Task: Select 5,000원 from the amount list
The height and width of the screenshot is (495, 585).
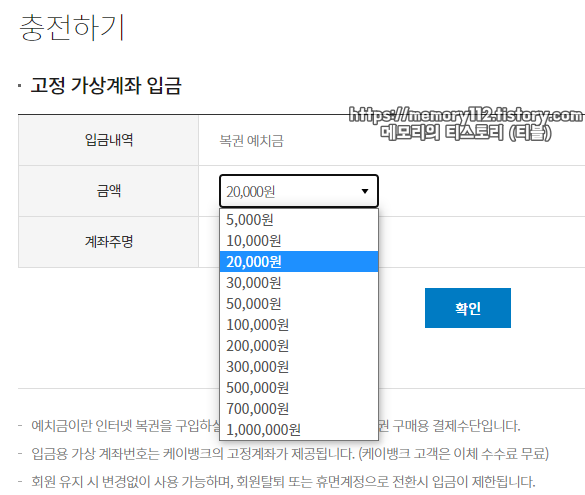Action: [x=299, y=220]
